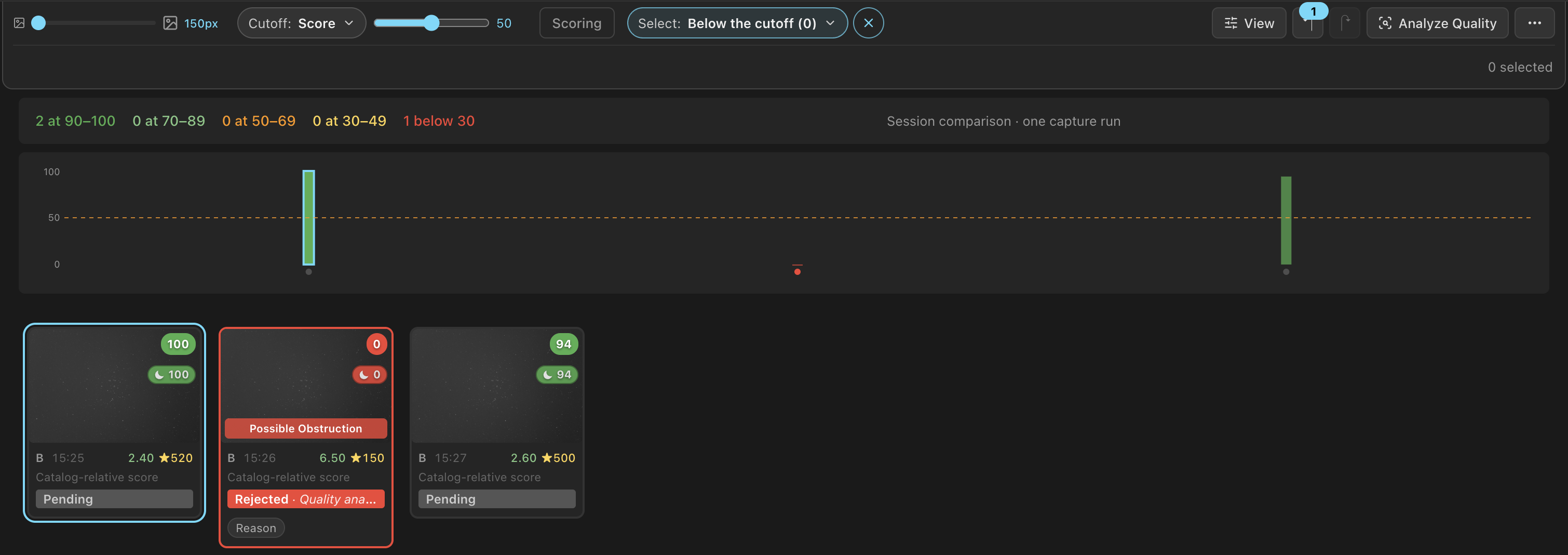Click the Pending status on the 15:25 card
This screenshot has width=1568, height=555.
pos(114,499)
